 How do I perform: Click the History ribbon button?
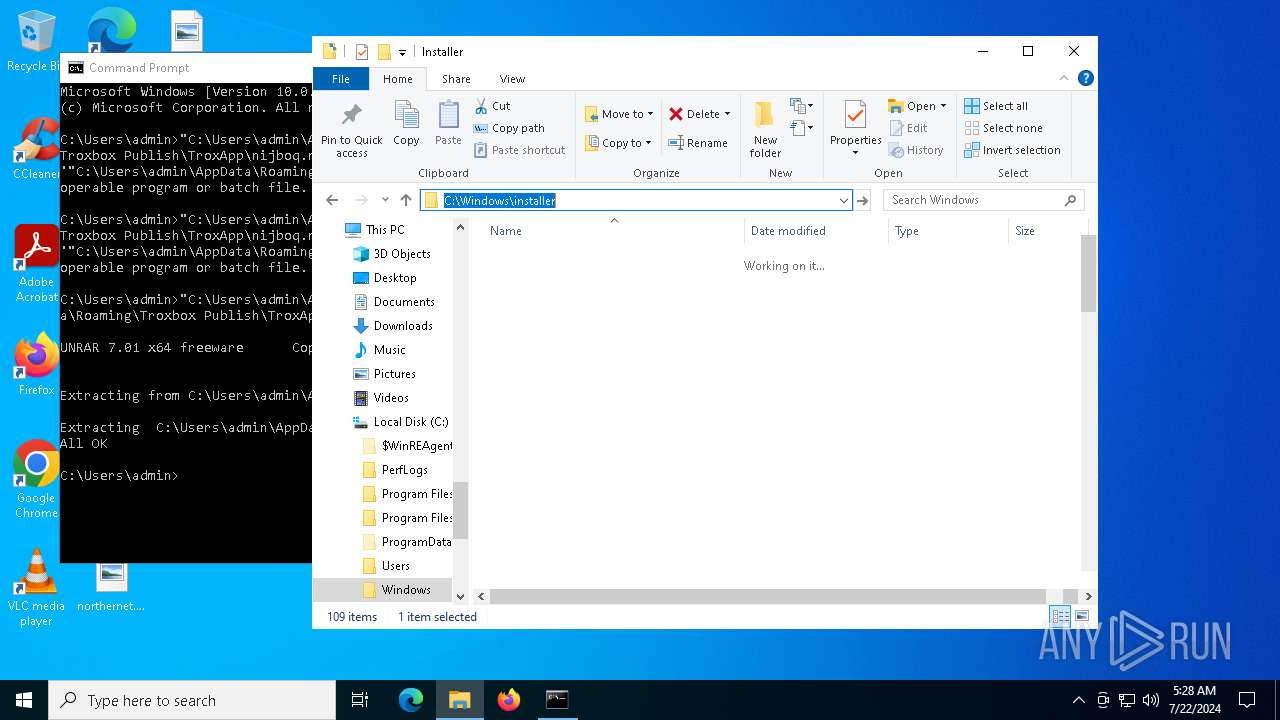[x=915, y=150]
